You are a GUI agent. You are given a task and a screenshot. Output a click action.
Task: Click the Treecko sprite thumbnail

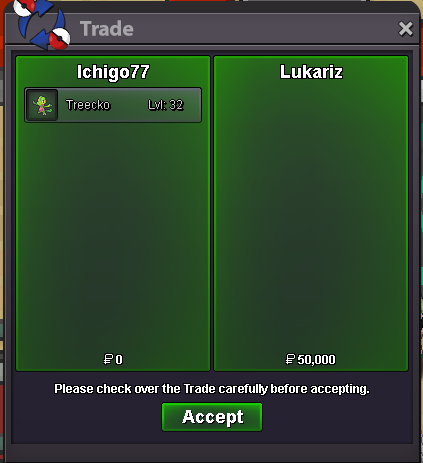[x=42, y=105]
